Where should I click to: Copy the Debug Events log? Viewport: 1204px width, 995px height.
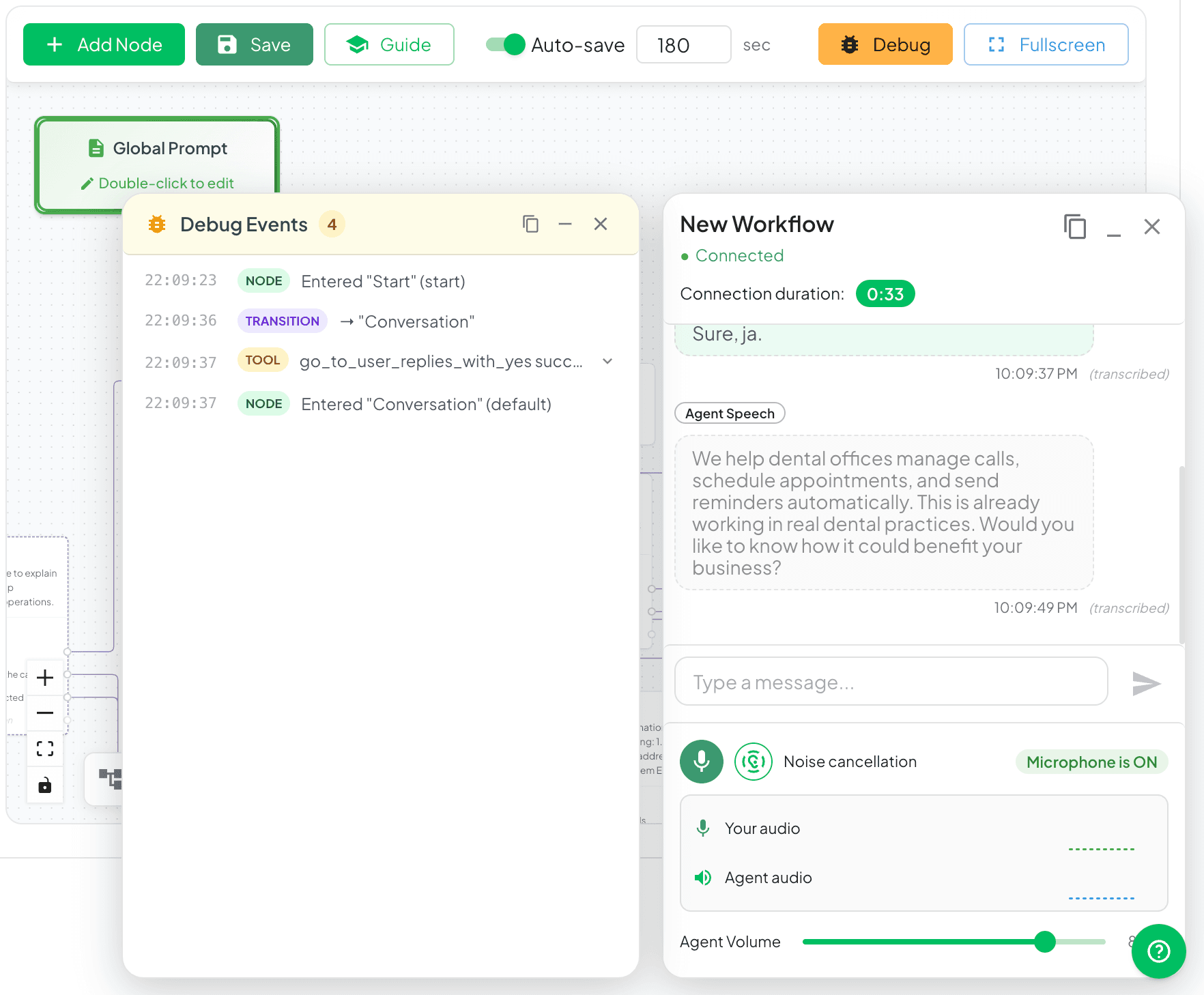(530, 224)
